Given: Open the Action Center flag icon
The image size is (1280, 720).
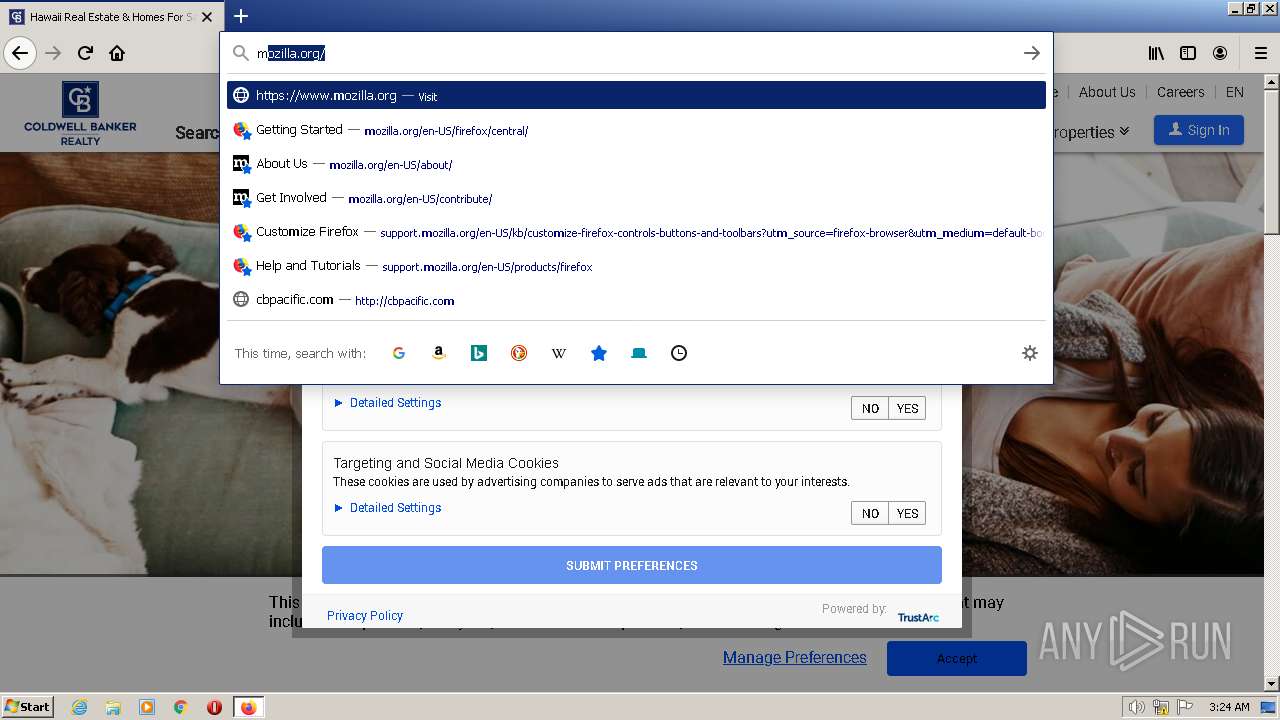Looking at the screenshot, I should pyautogui.click(x=1185, y=707).
